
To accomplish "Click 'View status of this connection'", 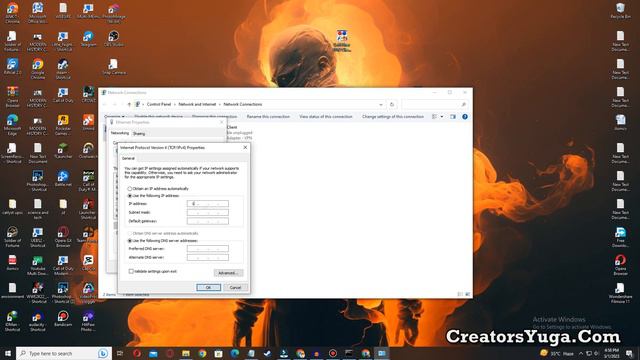I will coord(326,117).
